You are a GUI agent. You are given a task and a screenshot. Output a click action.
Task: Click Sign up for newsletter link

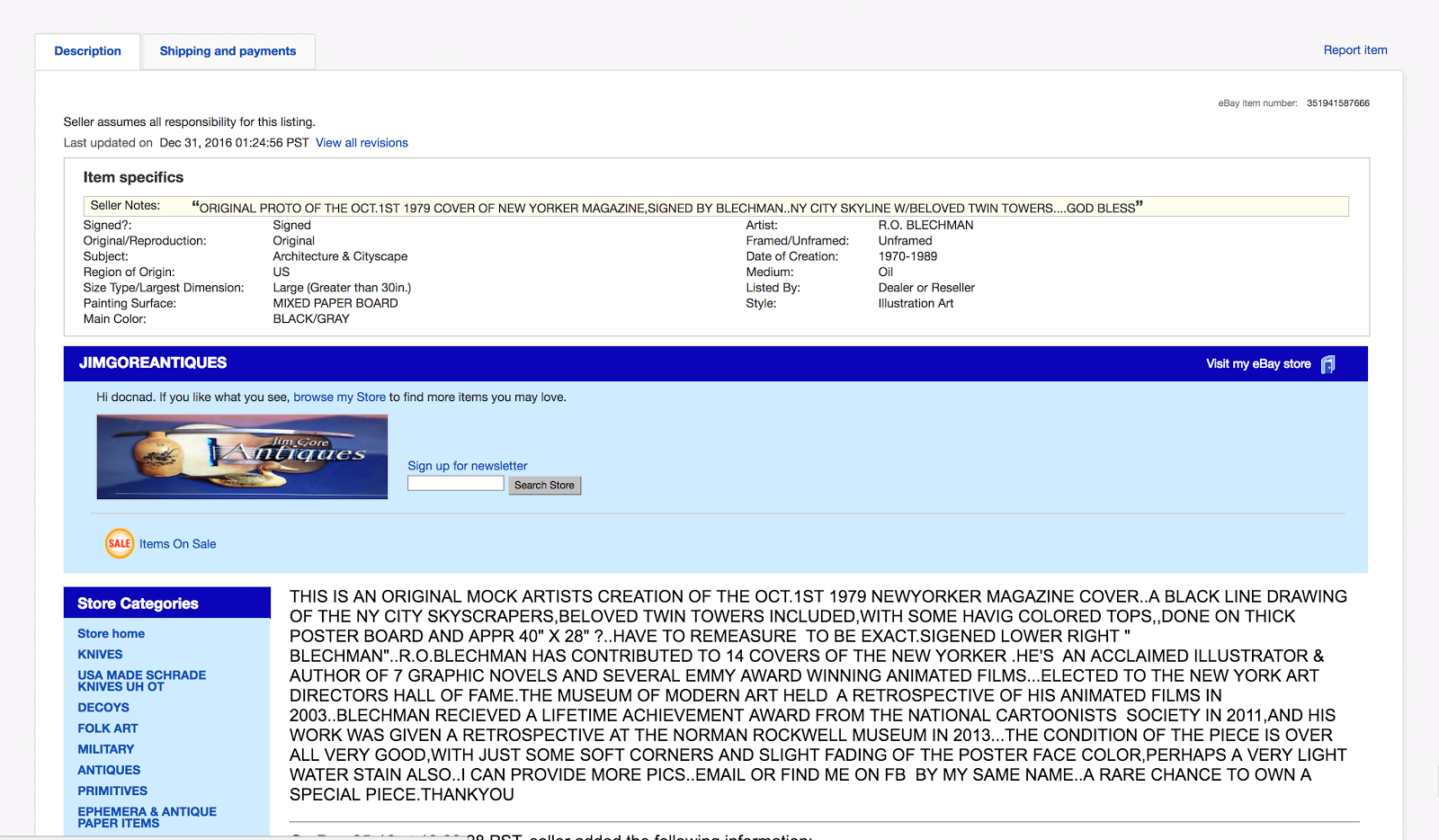(x=468, y=466)
